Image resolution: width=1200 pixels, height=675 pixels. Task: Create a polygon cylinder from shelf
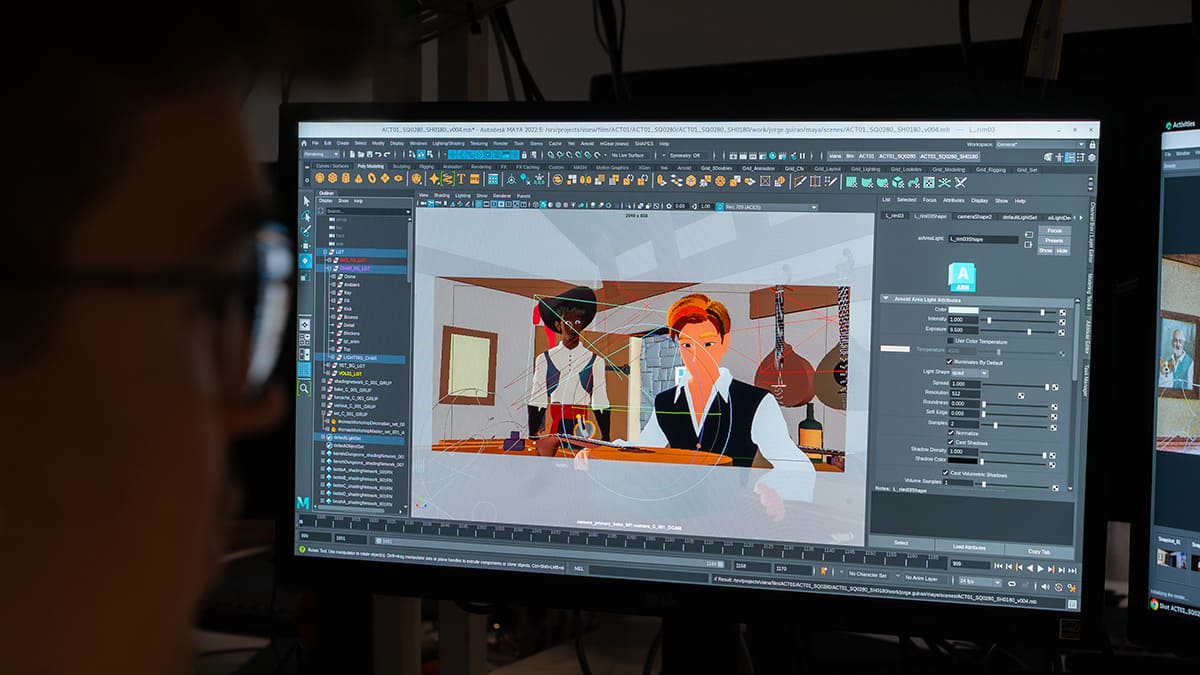[346, 178]
